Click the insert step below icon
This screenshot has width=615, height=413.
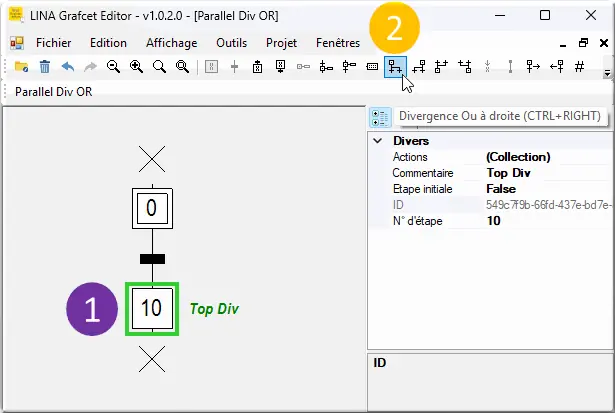[x=280, y=67]
